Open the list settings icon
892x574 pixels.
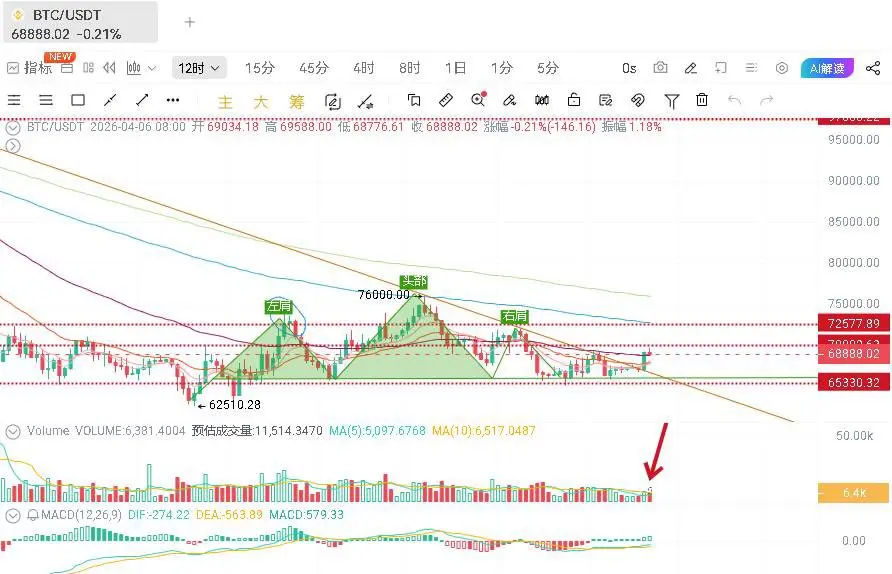[751, 68]
